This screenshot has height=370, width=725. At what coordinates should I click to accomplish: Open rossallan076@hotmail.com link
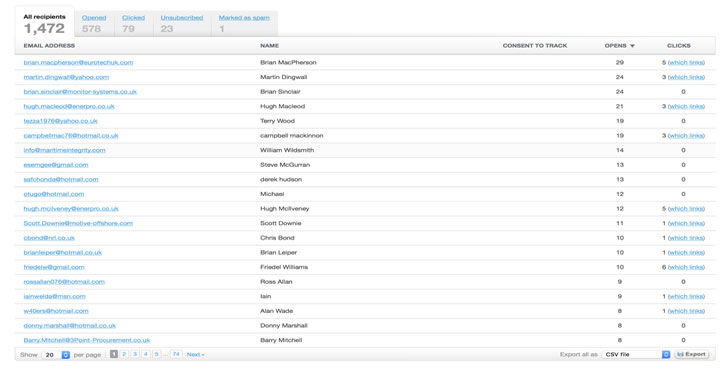tap(64, 282)
